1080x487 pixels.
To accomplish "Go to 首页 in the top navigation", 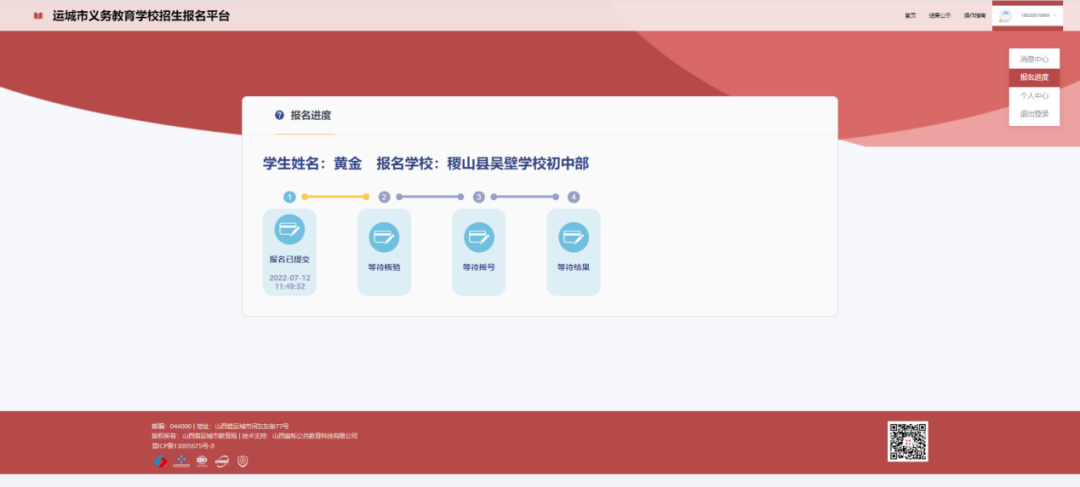I will point(910,16).
